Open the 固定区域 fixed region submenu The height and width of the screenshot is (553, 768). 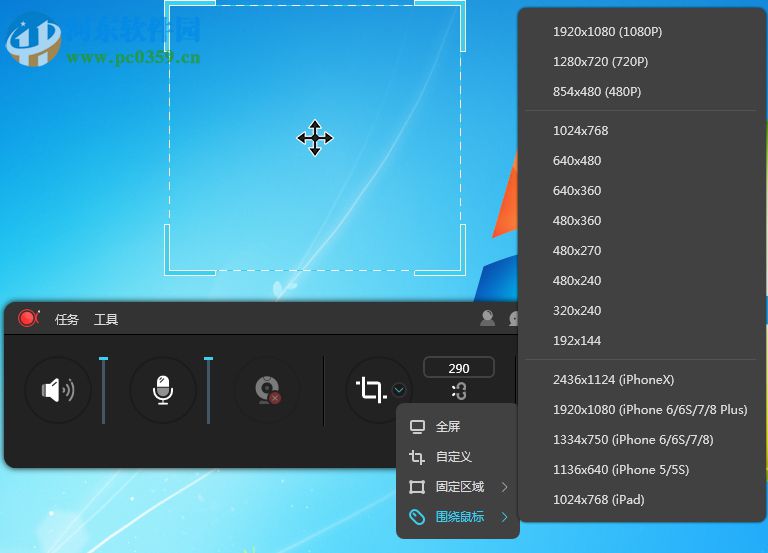click(457, 487)
